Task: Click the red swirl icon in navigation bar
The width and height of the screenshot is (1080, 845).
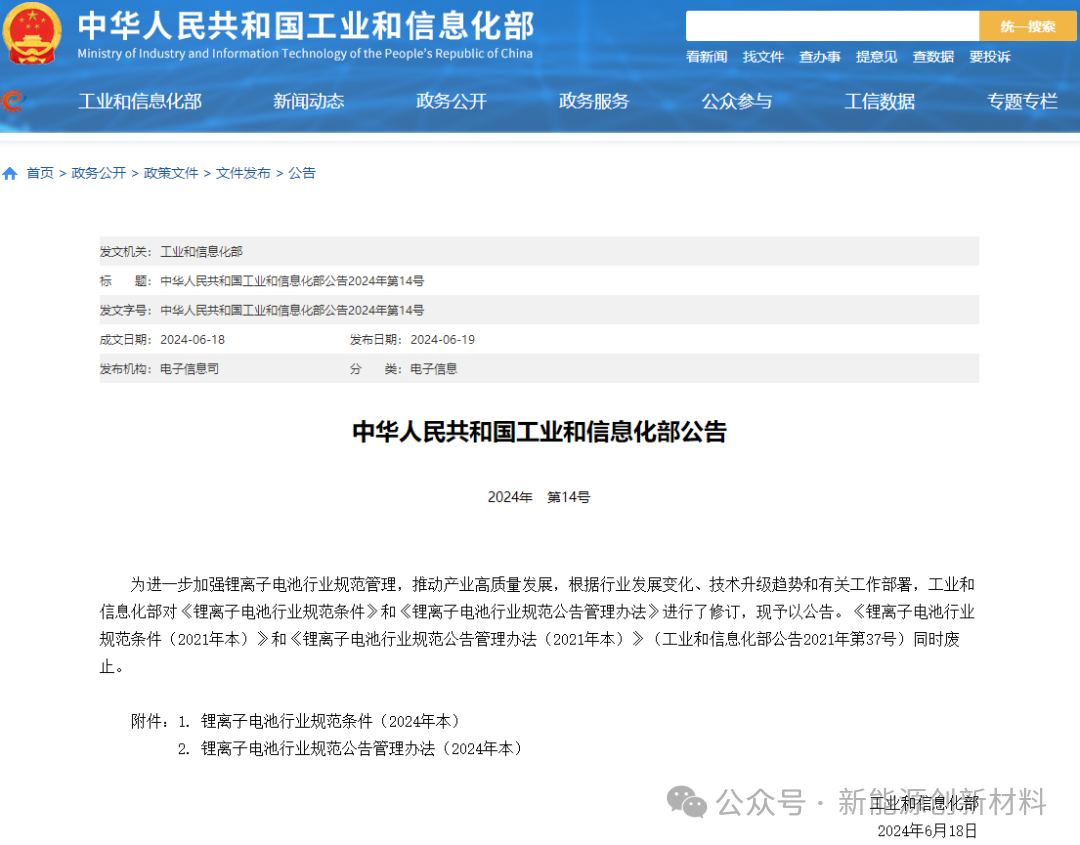Action: click(13, 101)
